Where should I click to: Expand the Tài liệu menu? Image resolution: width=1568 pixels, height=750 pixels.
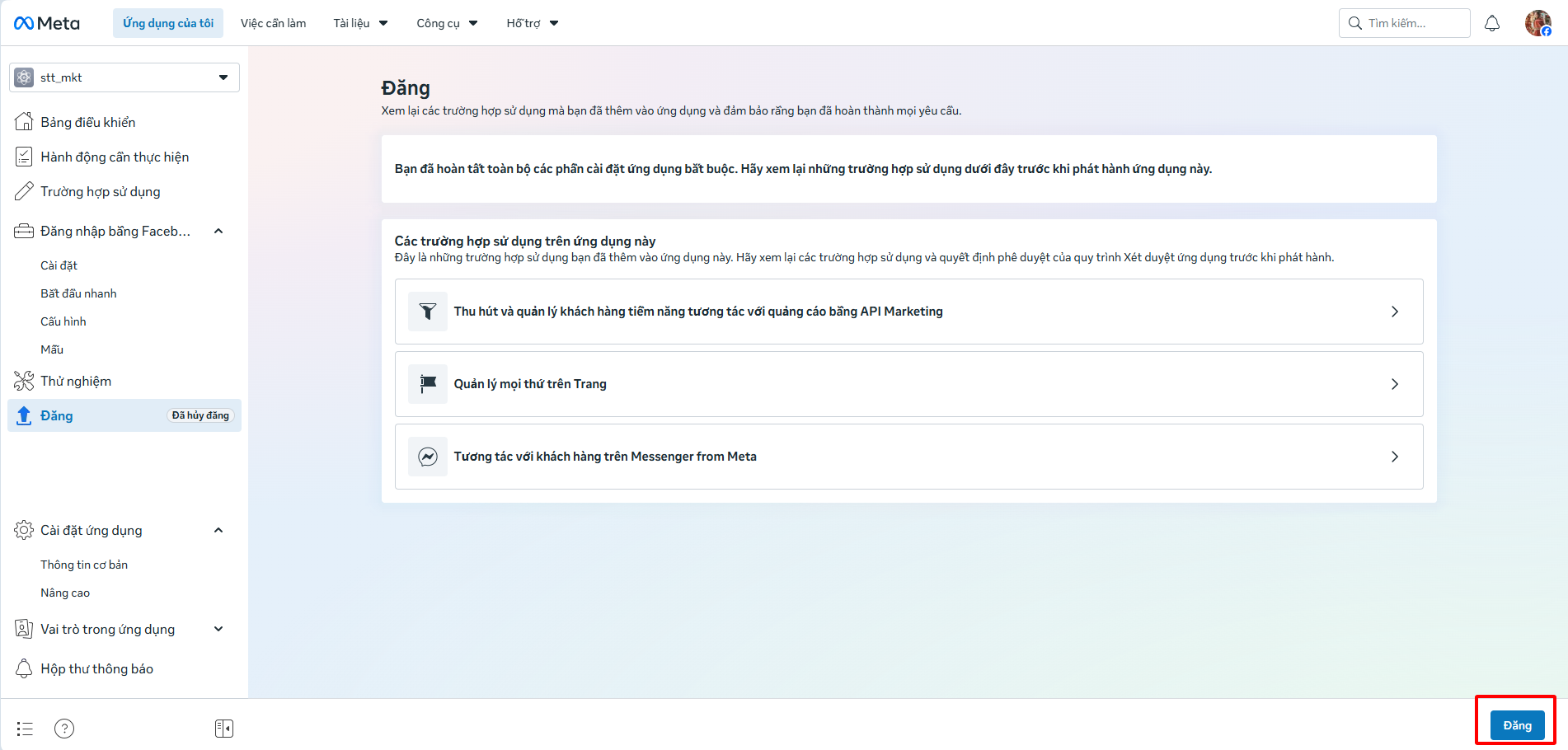360,23
